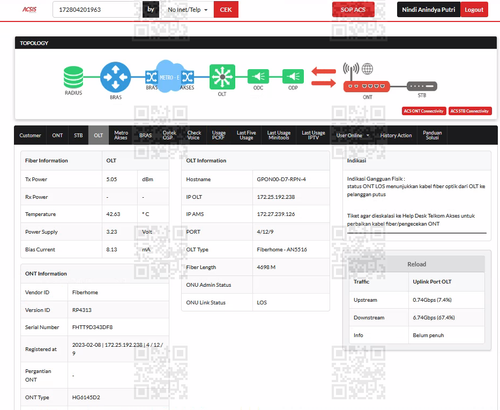Open the Last Usage IPTV tab
Image resolution: width=500 pixels, height=410 pixels.
tap(313, 135)
